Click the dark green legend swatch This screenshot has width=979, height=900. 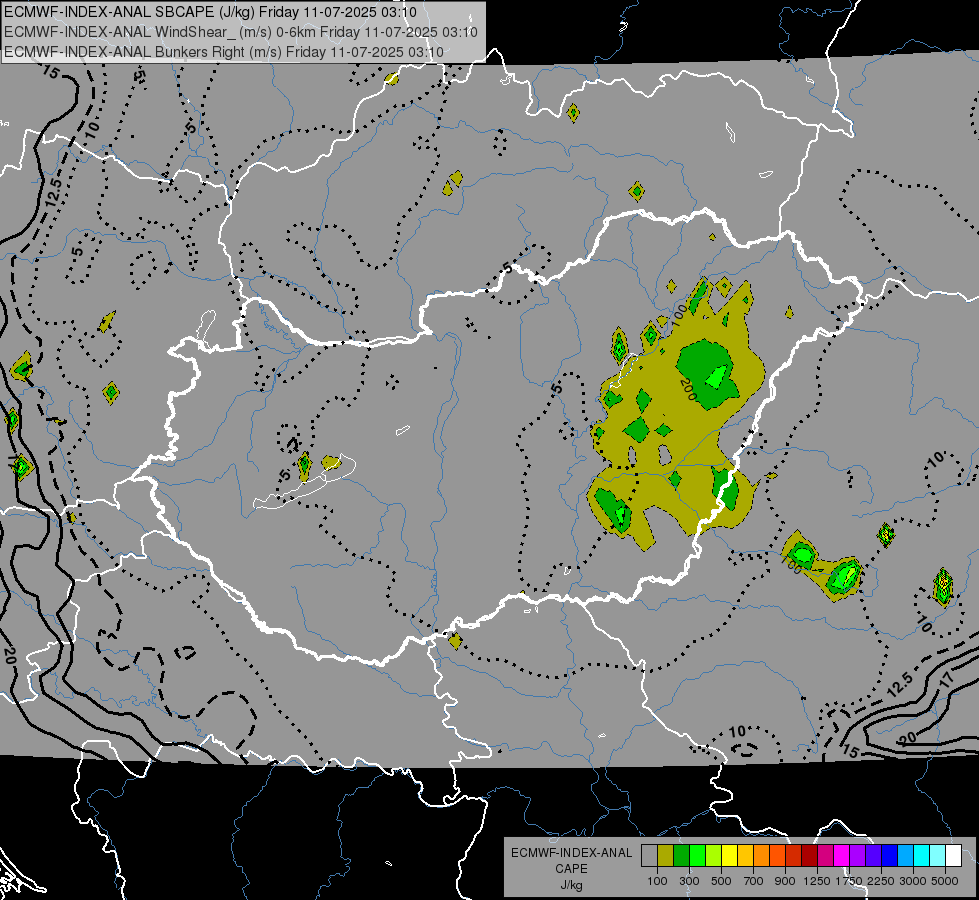[x=681, y=855]
